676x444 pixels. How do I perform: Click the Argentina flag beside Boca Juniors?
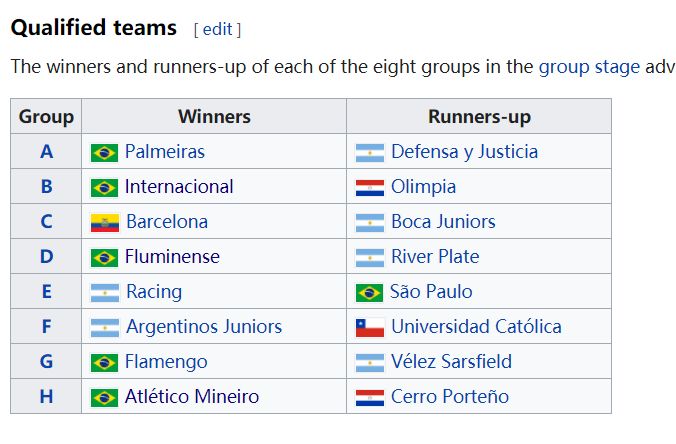click(370, 223)
